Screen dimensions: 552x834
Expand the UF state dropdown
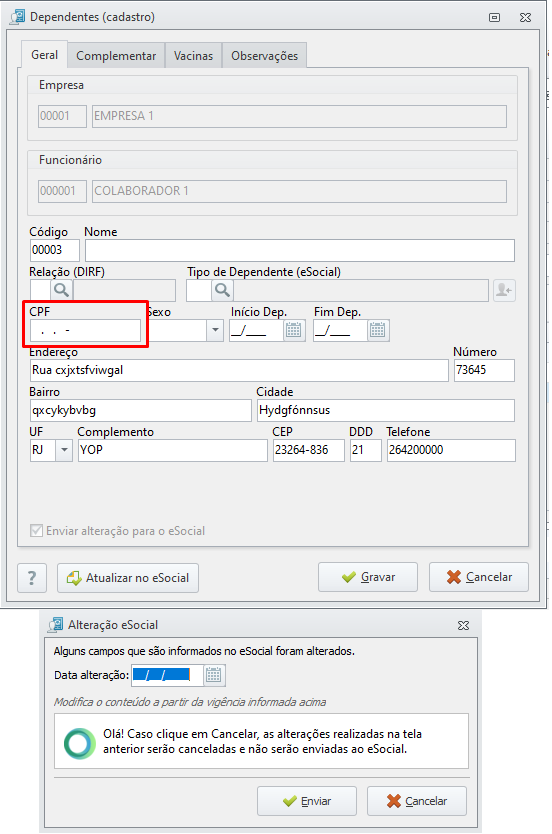64,450
